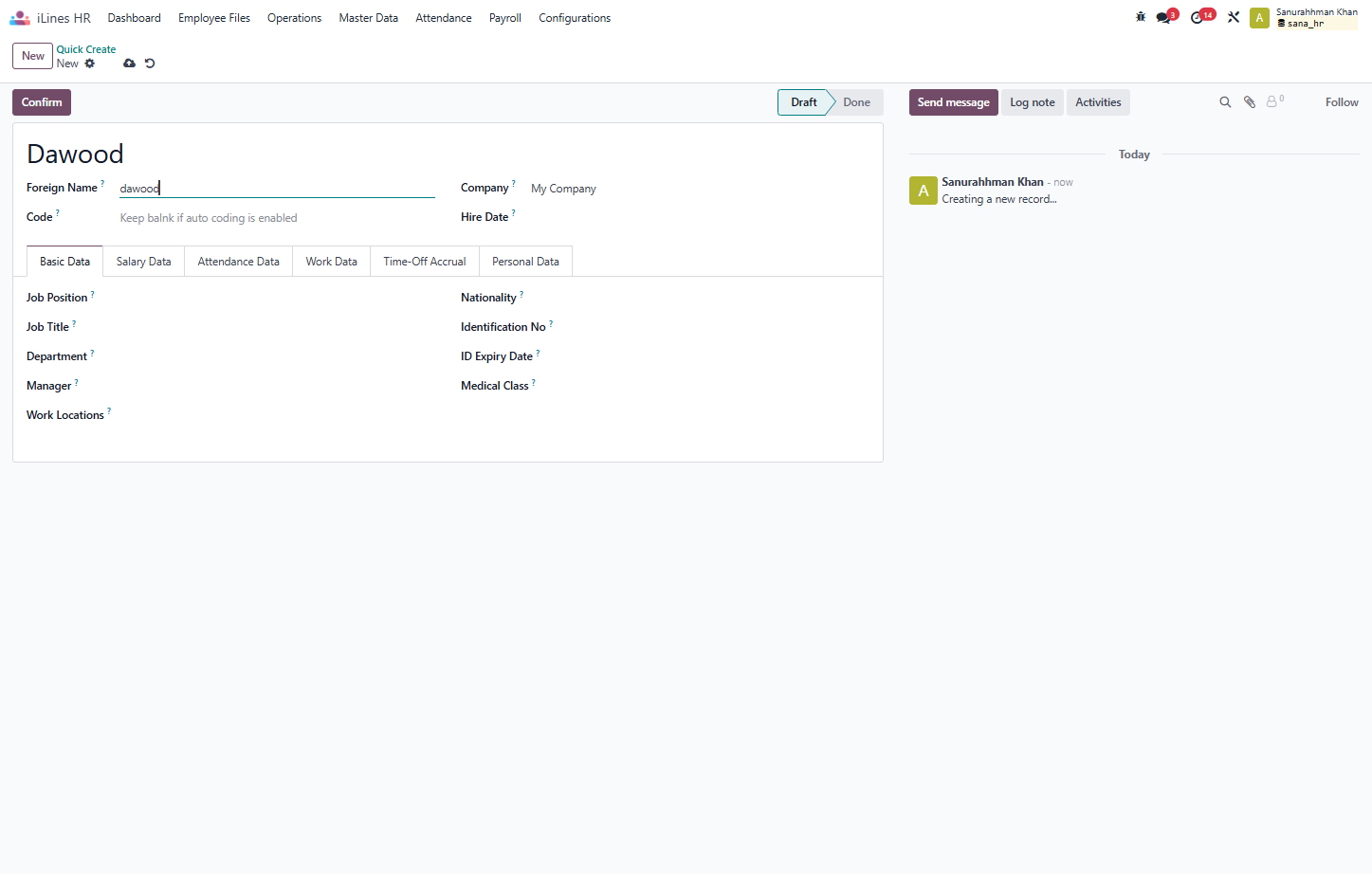This screenshot has height=874, width=1372.
Task: Click the Send message button
Action: [954, 102]
